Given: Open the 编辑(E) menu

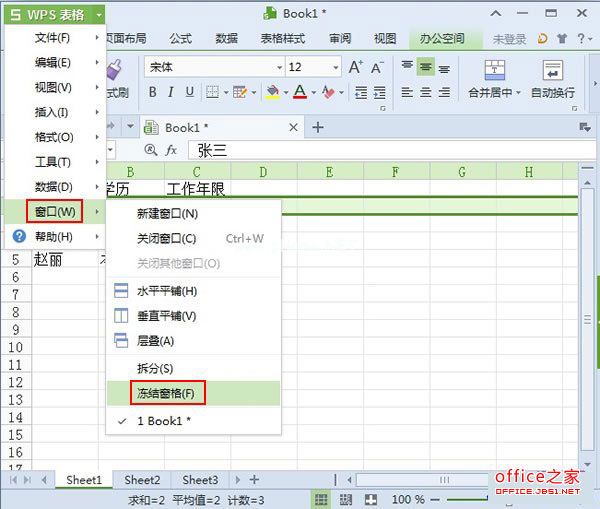Looking at the screenshot, I should coord(54,62).
